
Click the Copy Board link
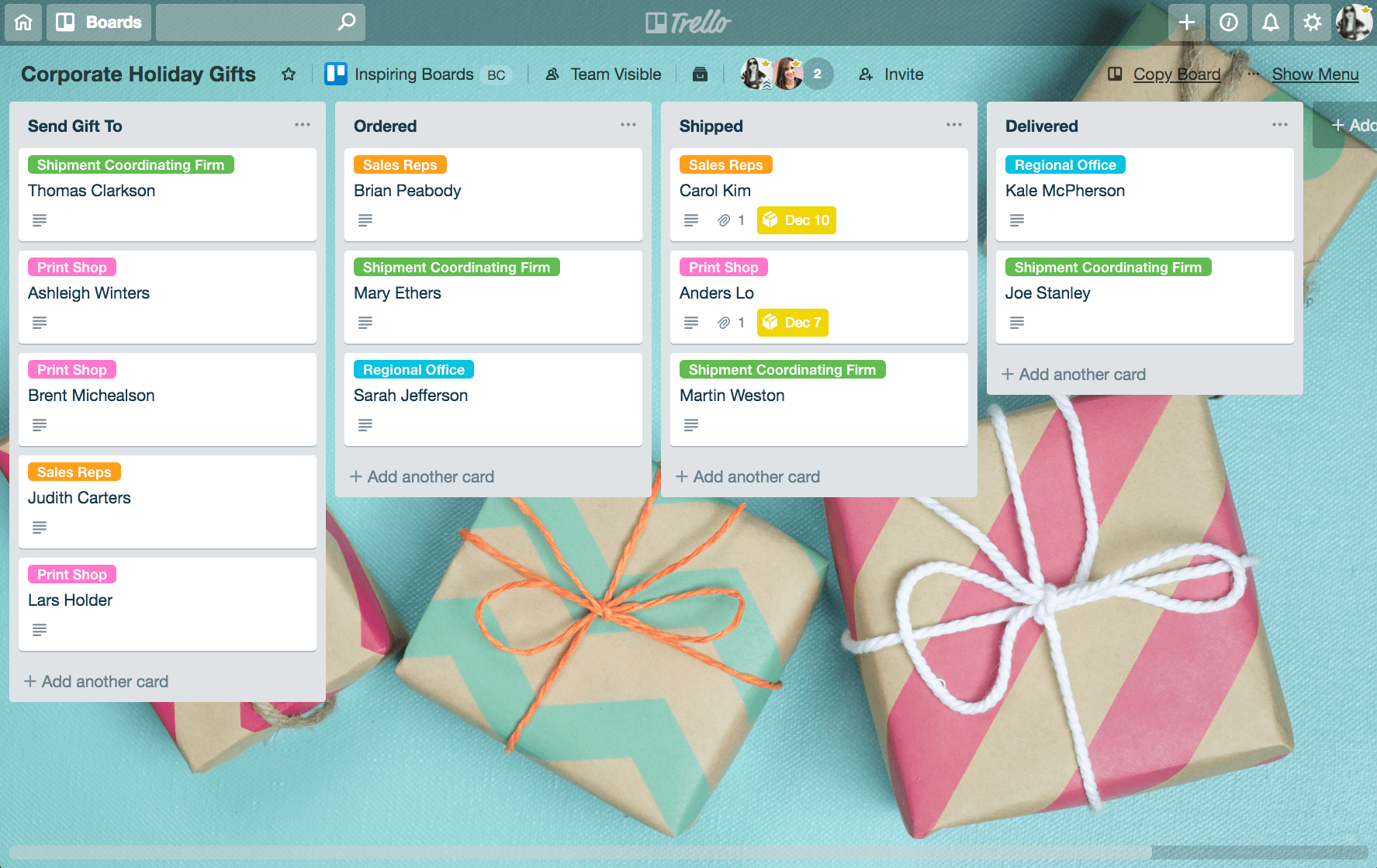click(x=1176, y=74)
